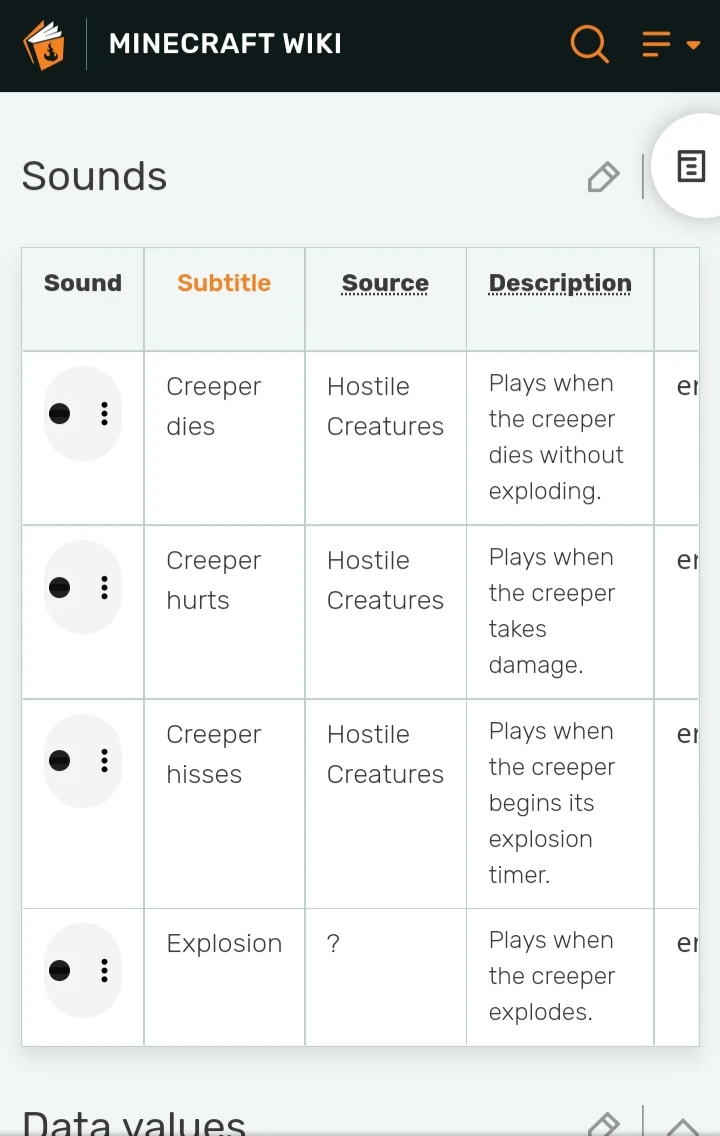Collapse the Data values section
720x1136 pixels.
click(x=682, y=1125)
